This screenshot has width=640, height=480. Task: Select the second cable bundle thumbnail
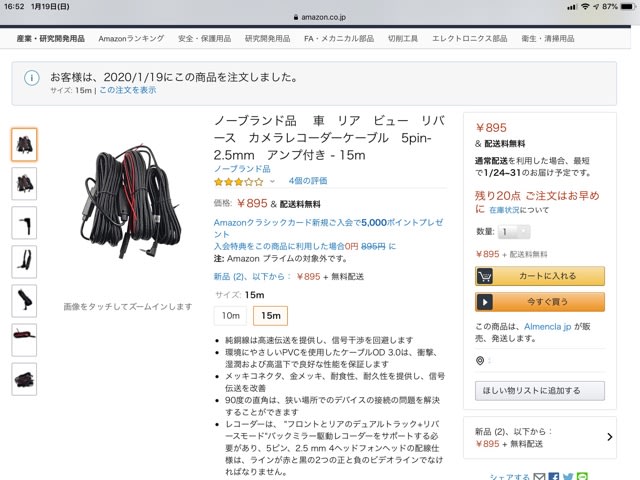[x=24, y=184]
